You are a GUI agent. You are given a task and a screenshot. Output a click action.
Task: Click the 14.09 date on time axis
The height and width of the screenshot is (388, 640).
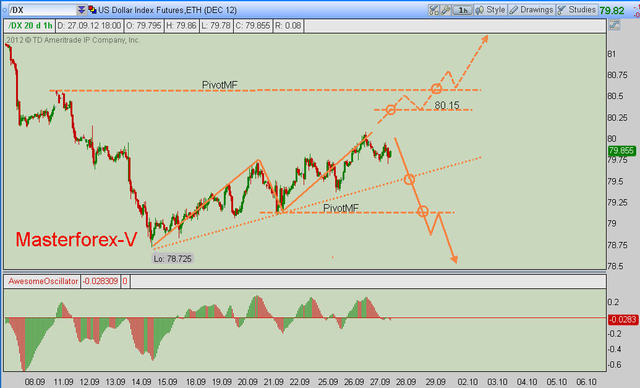click(141, 382)
